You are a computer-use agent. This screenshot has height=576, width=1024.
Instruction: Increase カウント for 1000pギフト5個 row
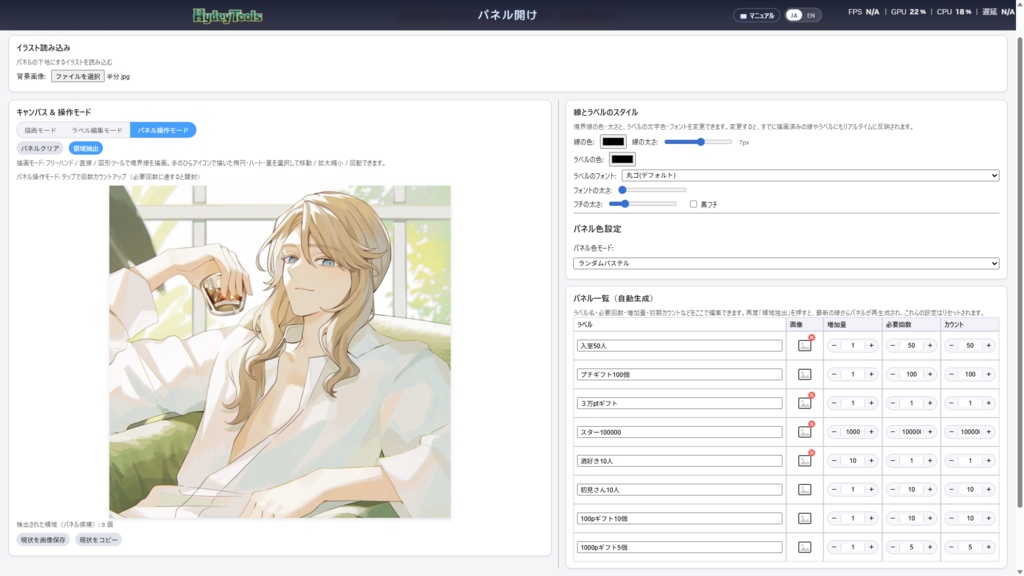click(989, 547)
